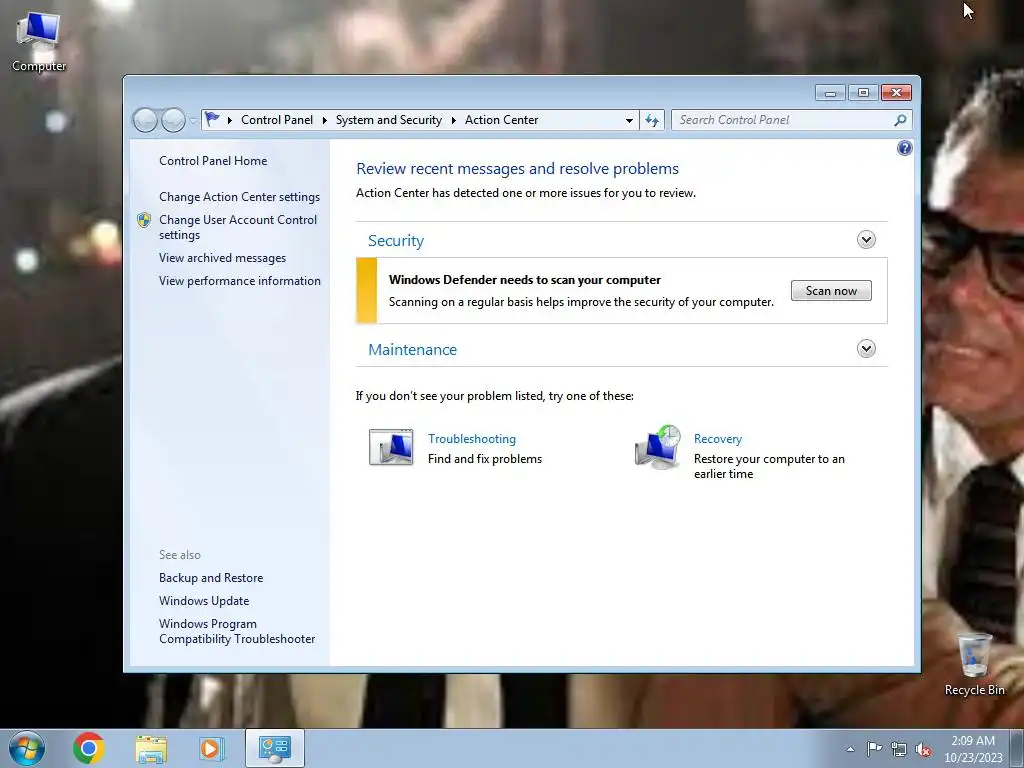This screenshot has height=768, width=1024.
Task: Go to Control Panel Home
Action: (x=213, y=161)
